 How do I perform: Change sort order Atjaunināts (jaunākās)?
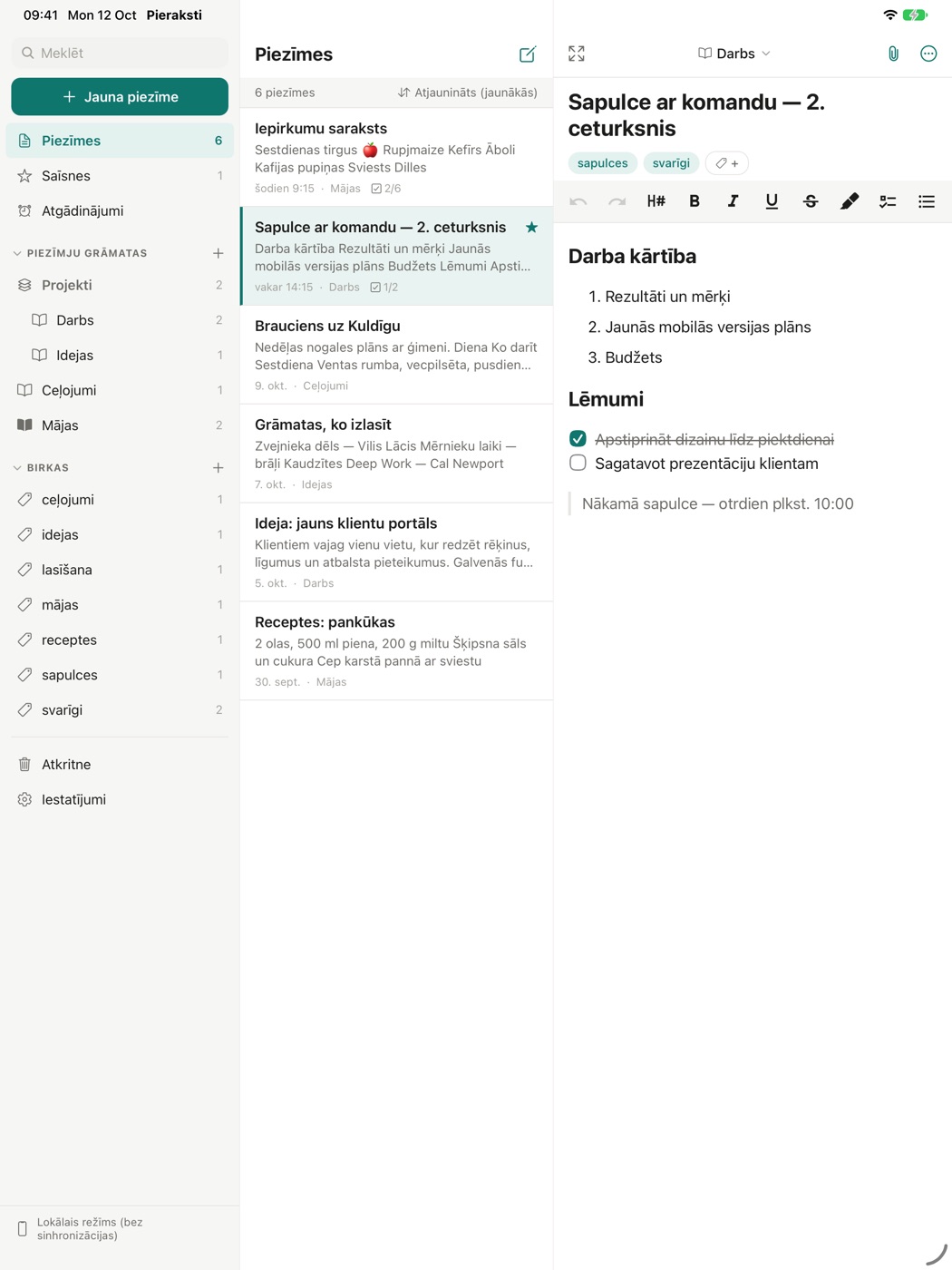point(468,93)
